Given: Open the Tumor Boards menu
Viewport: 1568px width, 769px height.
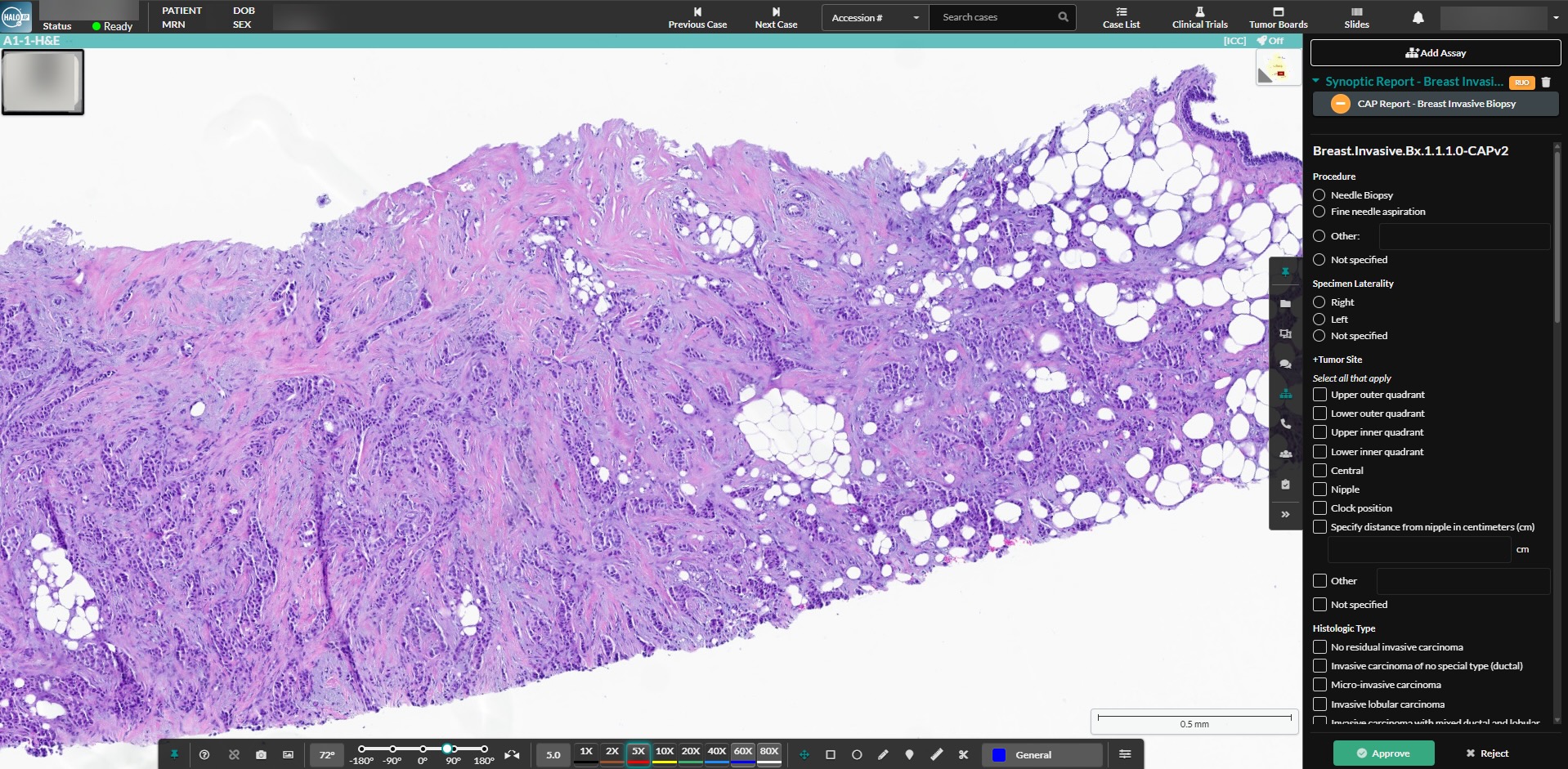Looking at the screenshot, I should tap(1278, 17).
